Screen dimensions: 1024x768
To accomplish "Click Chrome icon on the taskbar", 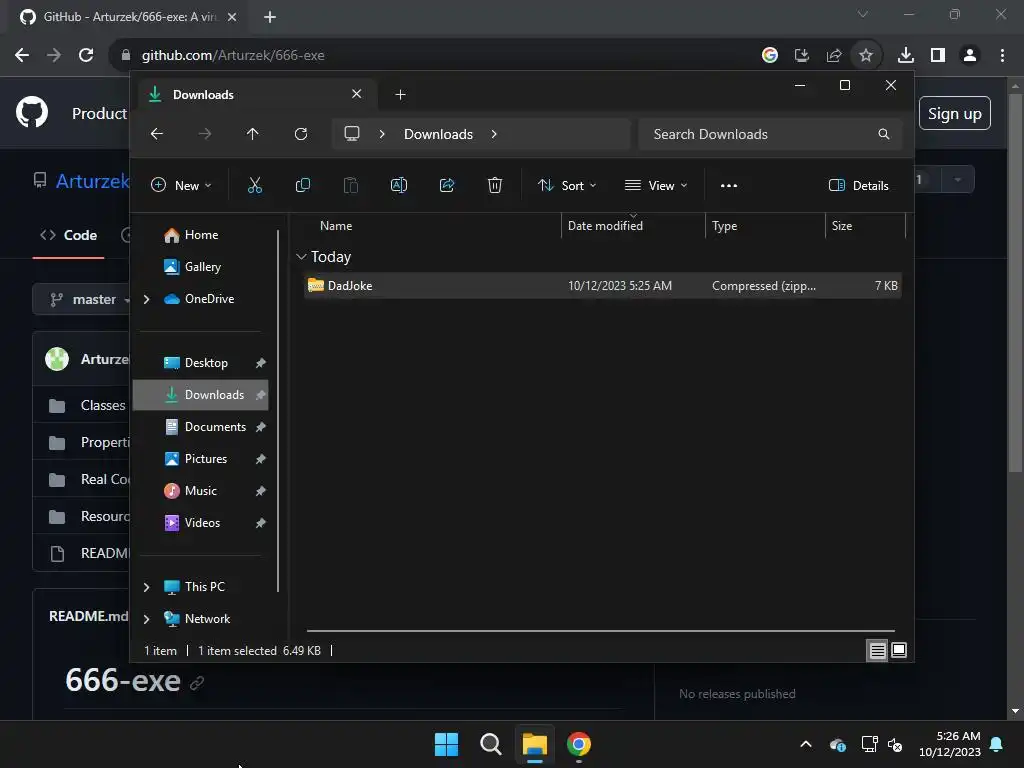I will pos(579,744).
